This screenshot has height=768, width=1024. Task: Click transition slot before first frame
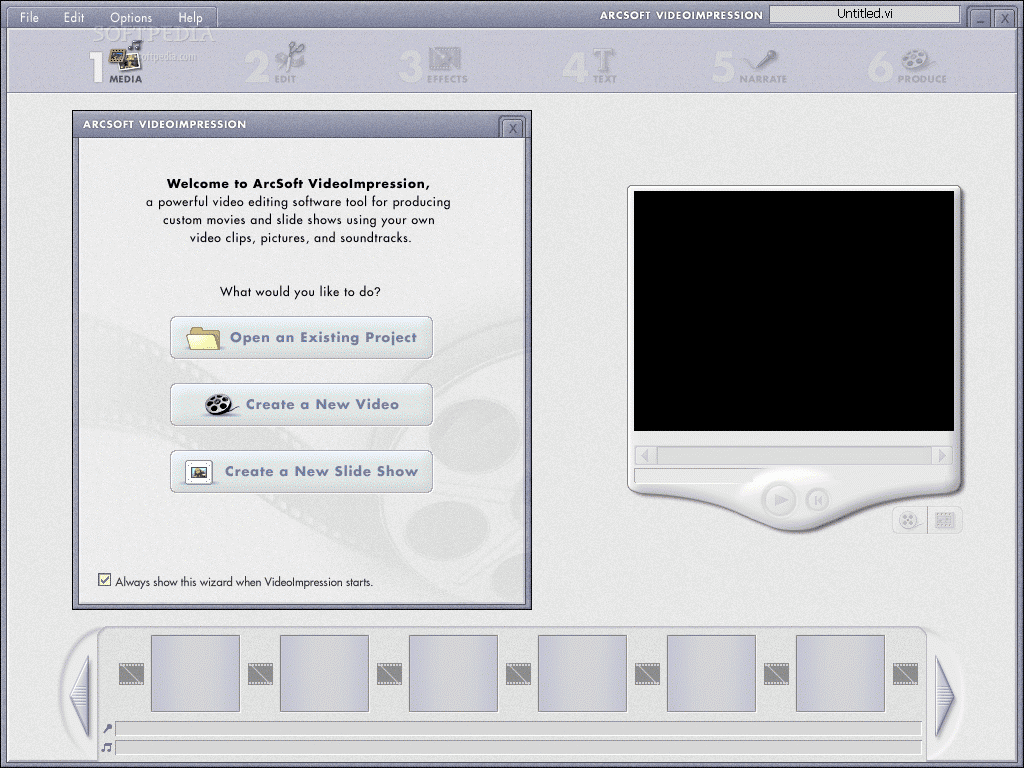coord(131,674)
